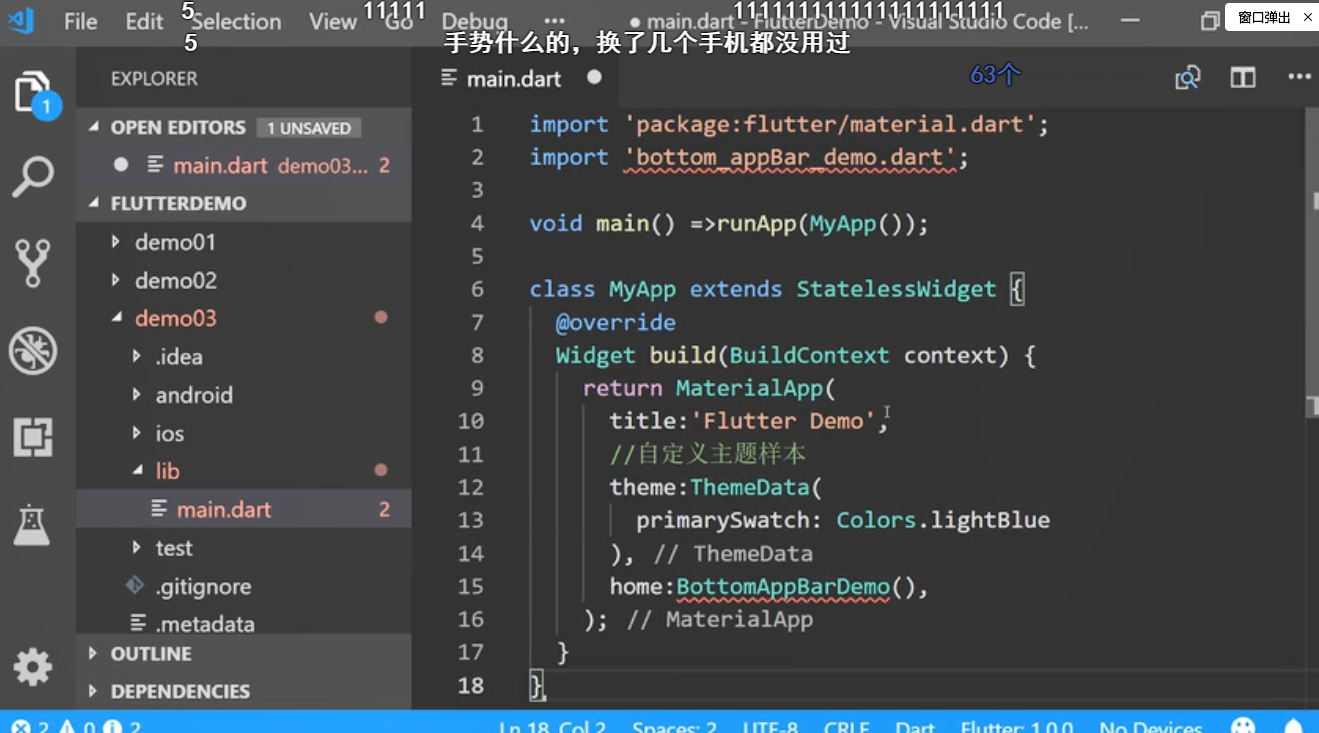
Task: Collapse the lib folder
Action: click(x=243, y=471)
